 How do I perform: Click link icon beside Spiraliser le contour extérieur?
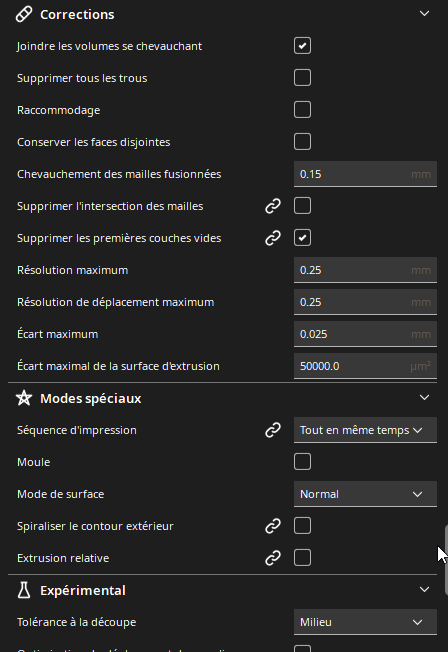point(273,526)
